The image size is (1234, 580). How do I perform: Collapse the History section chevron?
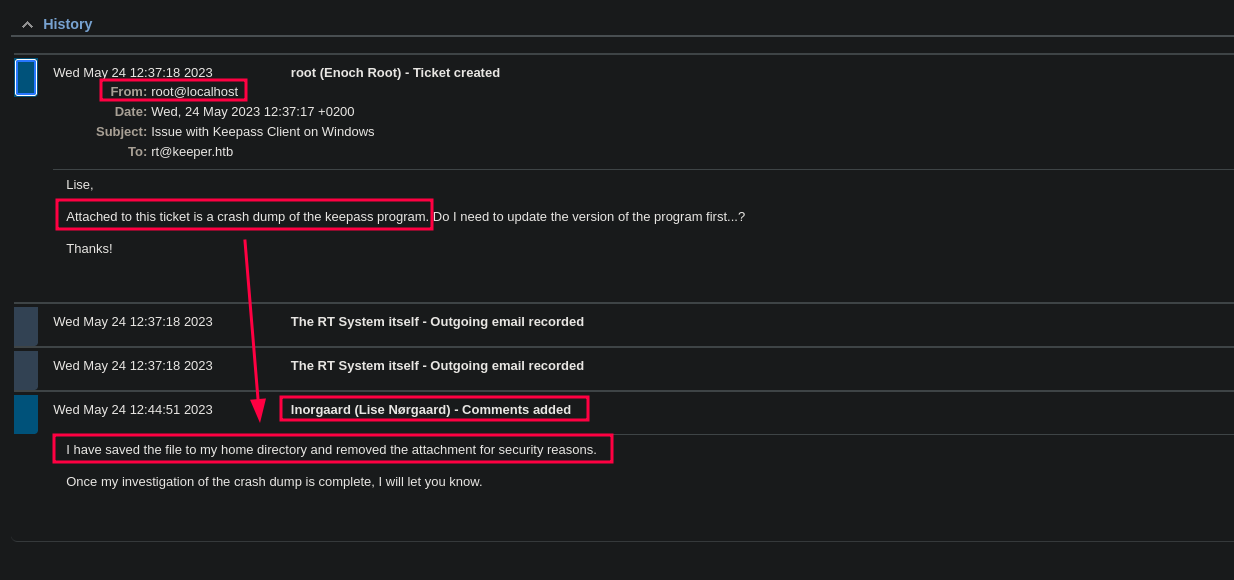(27, 25)
